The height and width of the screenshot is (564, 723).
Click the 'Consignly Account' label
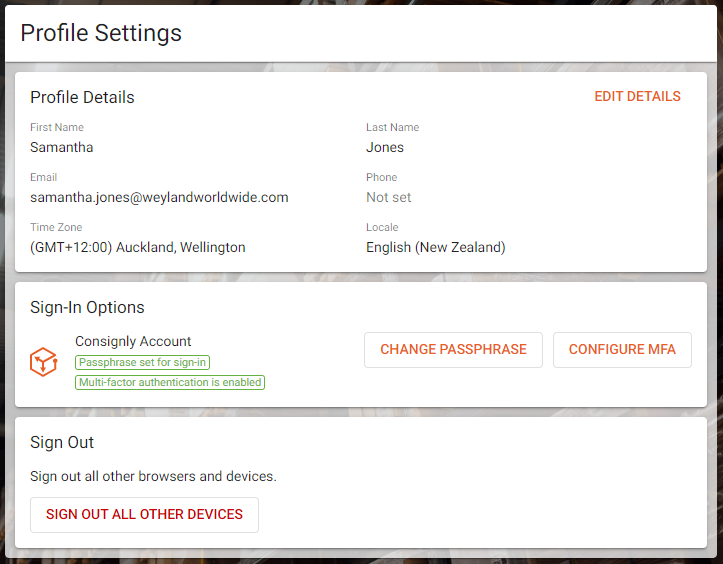tap(133, 341)
